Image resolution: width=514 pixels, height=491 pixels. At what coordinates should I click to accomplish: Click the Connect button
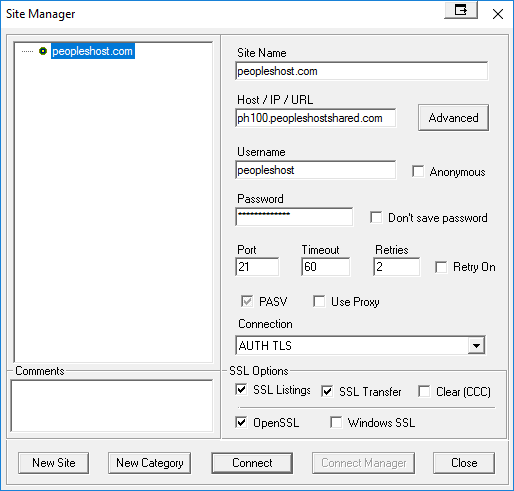[252, 463]
